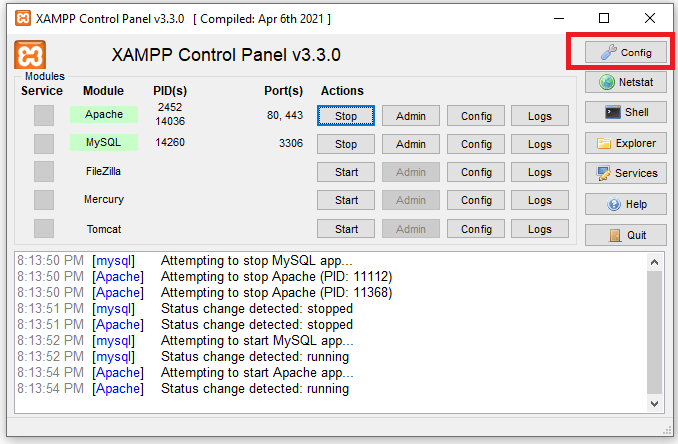
Task: Open Mercury Config dropdown
Action: (476, 200)
